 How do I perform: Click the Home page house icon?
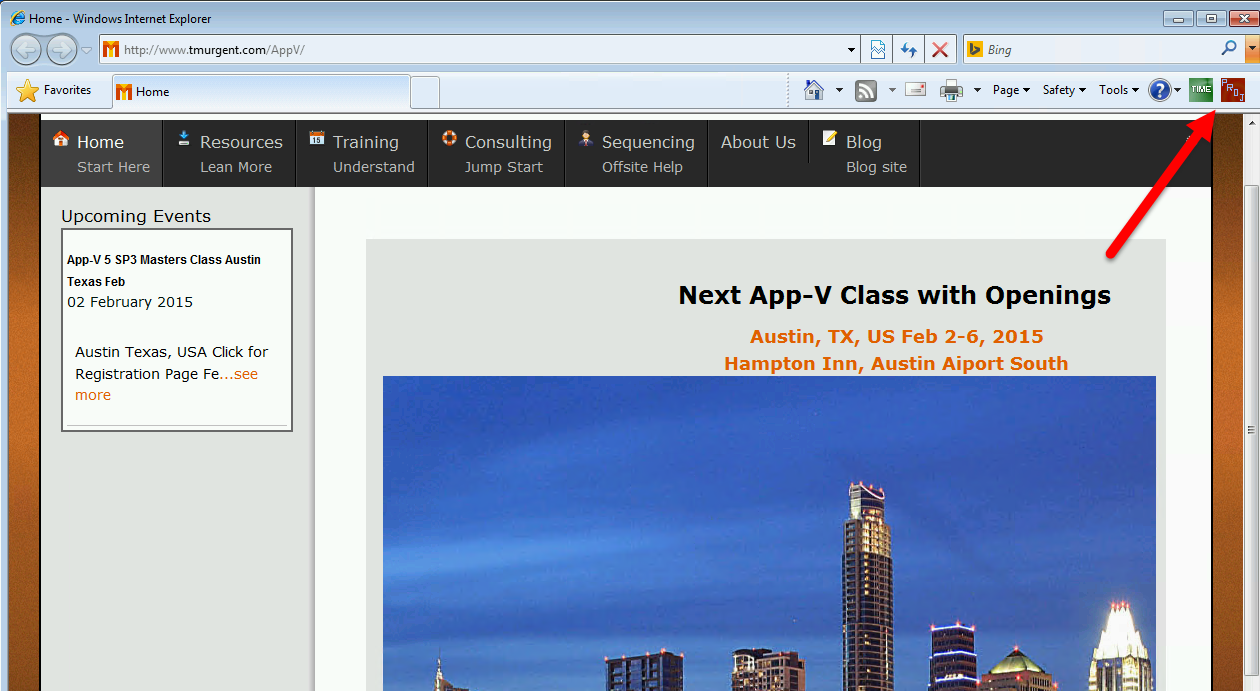(x=814, y=90)
